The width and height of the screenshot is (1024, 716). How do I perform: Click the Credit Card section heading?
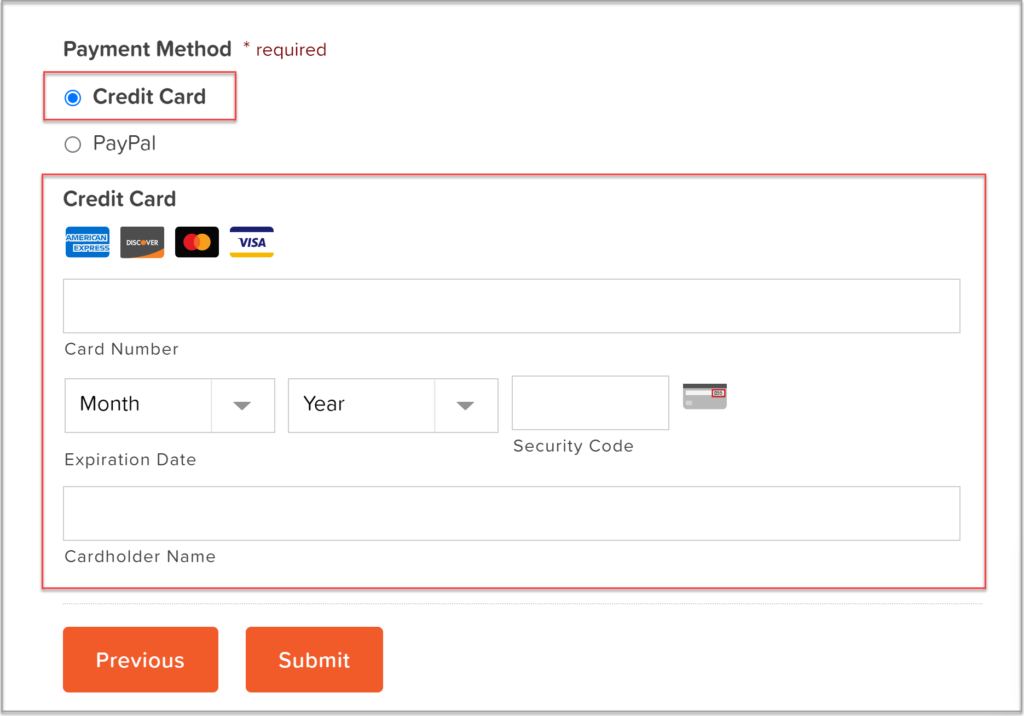pos(119,199)
